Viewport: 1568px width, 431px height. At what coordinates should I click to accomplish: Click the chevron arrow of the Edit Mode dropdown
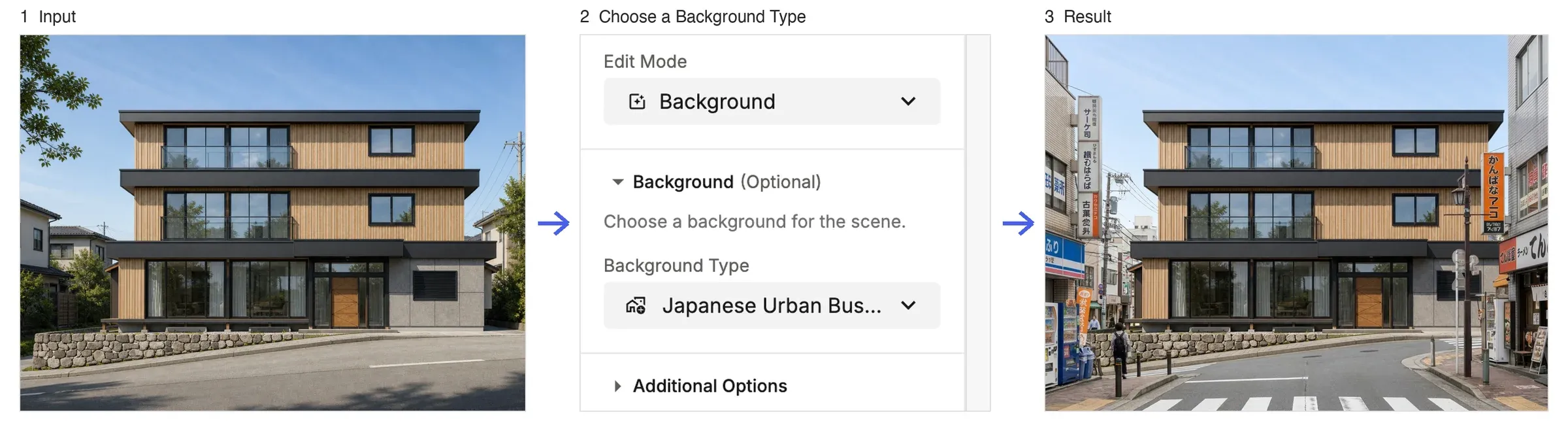pyautogui.click(x=908, y=101)
